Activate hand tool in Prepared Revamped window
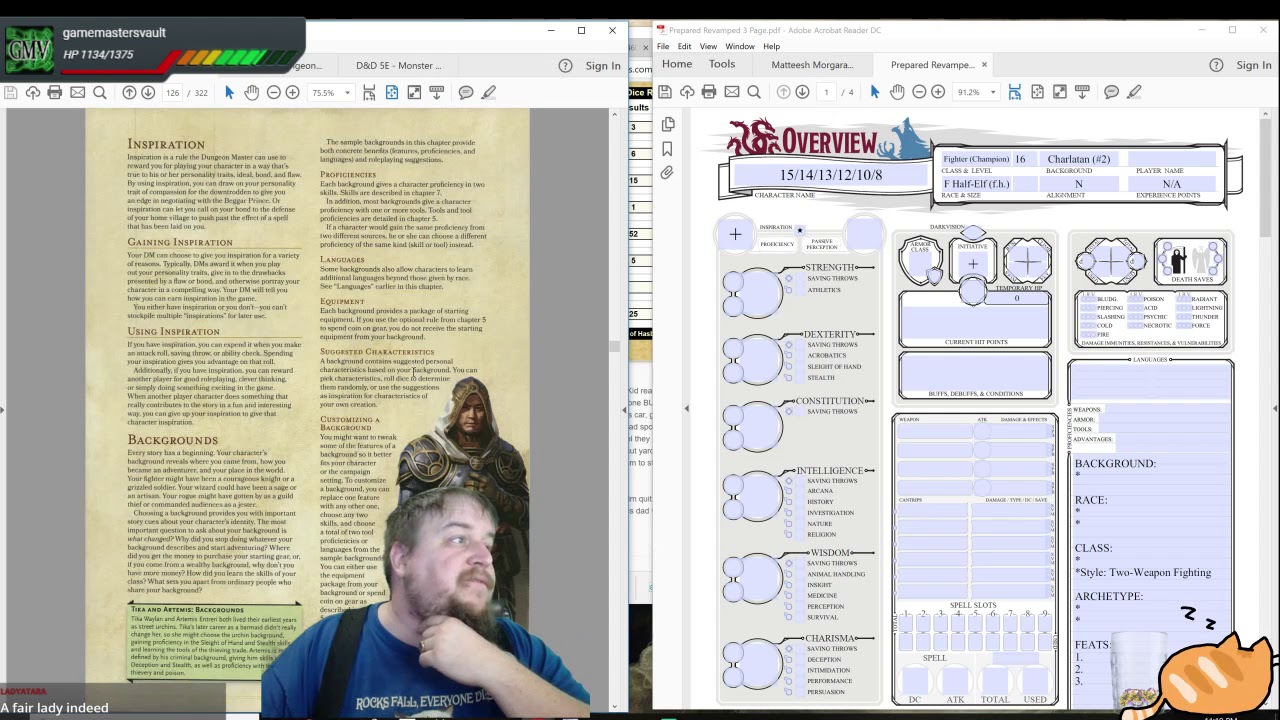 [897, 92]
